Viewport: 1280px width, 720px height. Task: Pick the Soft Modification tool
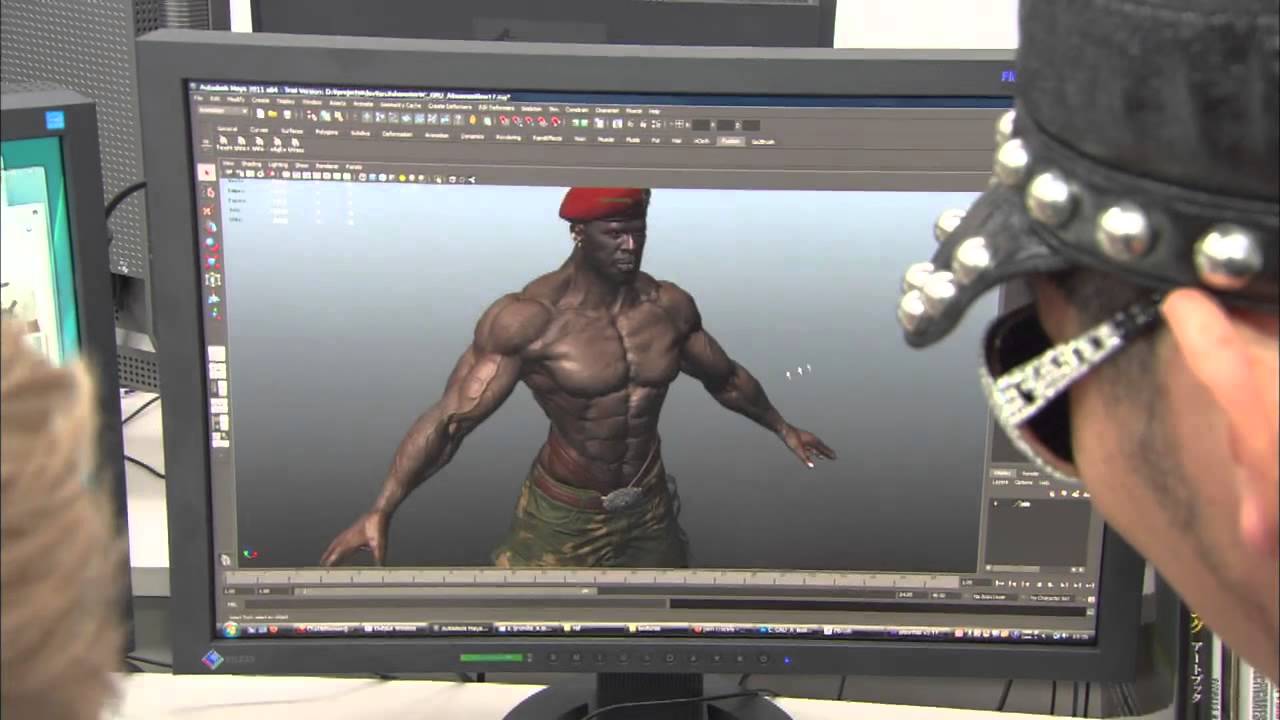(213, 298)
